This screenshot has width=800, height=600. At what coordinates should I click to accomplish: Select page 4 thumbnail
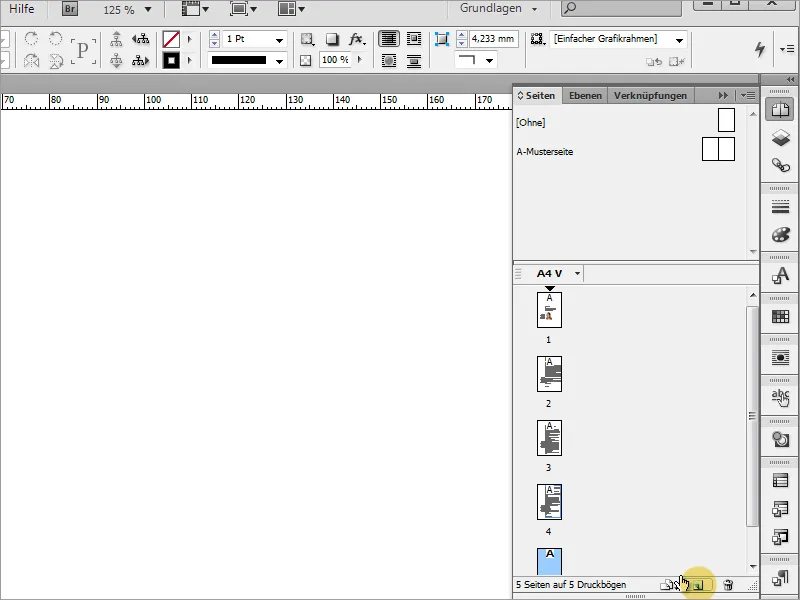[549, 502]
